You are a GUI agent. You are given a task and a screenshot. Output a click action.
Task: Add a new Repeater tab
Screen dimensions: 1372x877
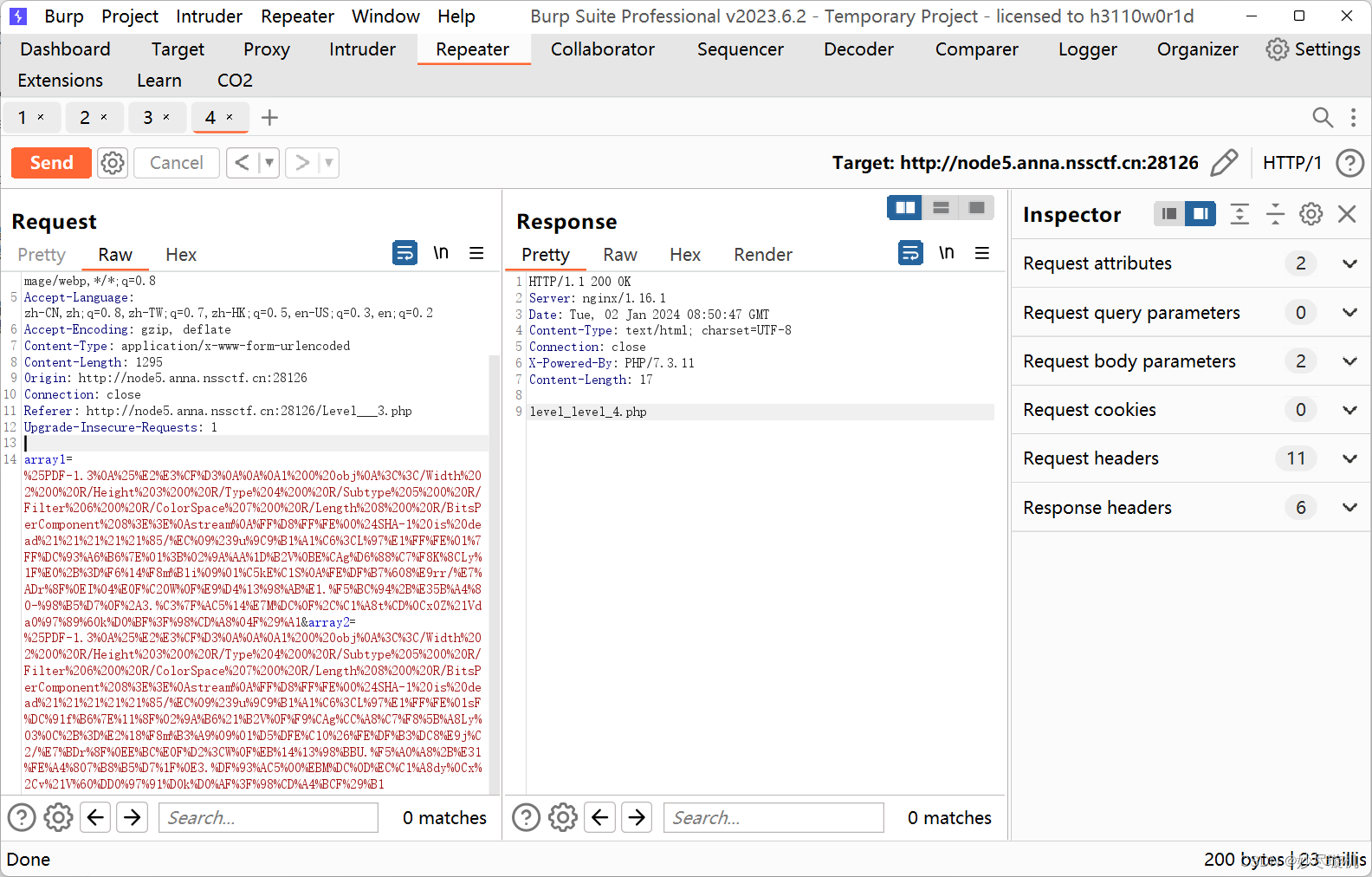pyautogui.click(x=269, y=117)
